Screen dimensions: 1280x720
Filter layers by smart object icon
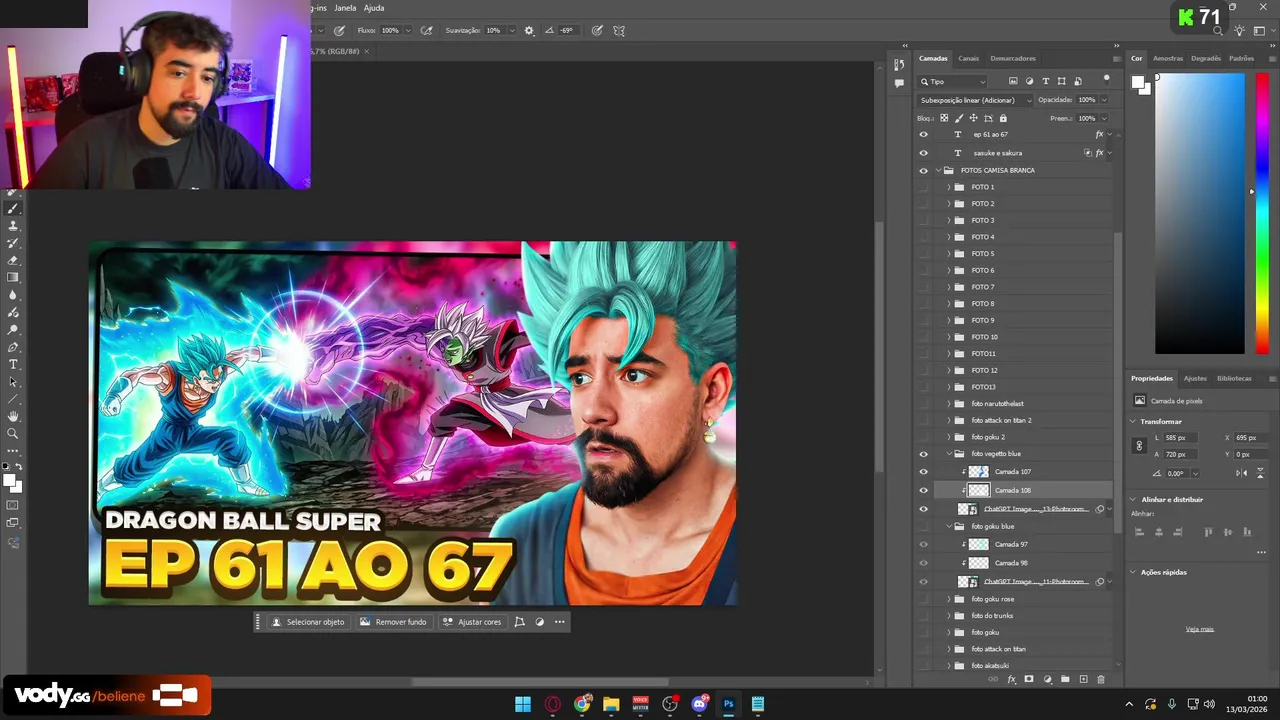[x=1077, y=81]
